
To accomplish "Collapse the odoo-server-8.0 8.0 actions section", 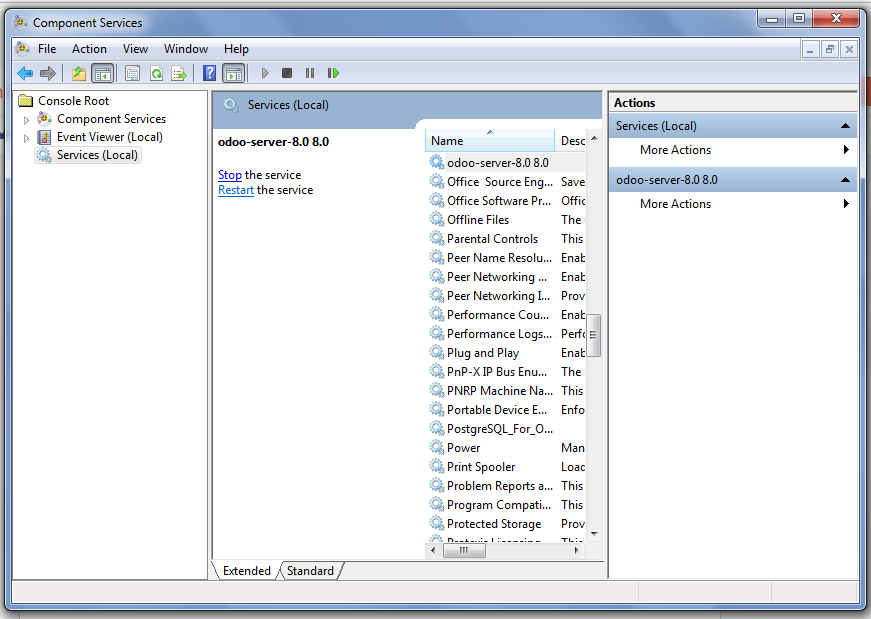I will (x=845, y=180).
